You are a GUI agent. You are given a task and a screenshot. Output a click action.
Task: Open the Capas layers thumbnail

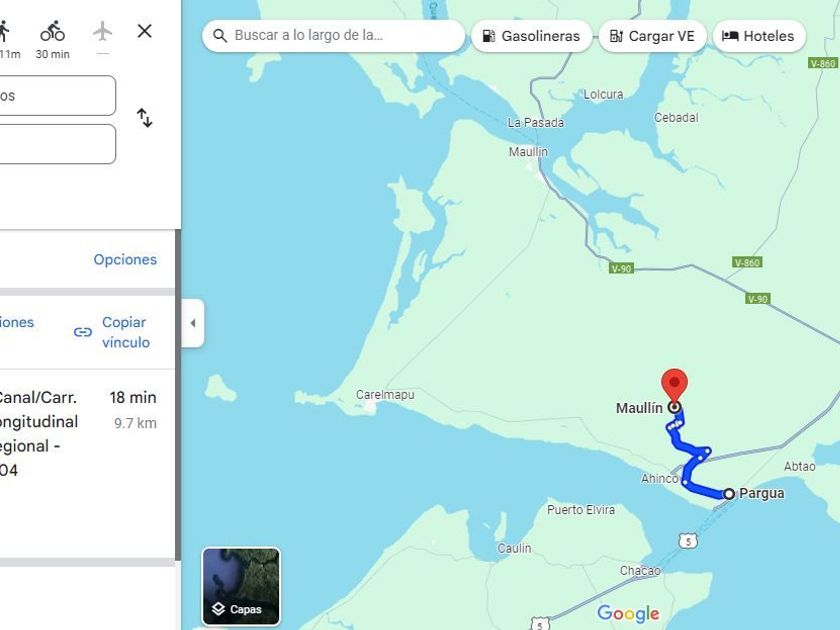click(x=241, y=586)
